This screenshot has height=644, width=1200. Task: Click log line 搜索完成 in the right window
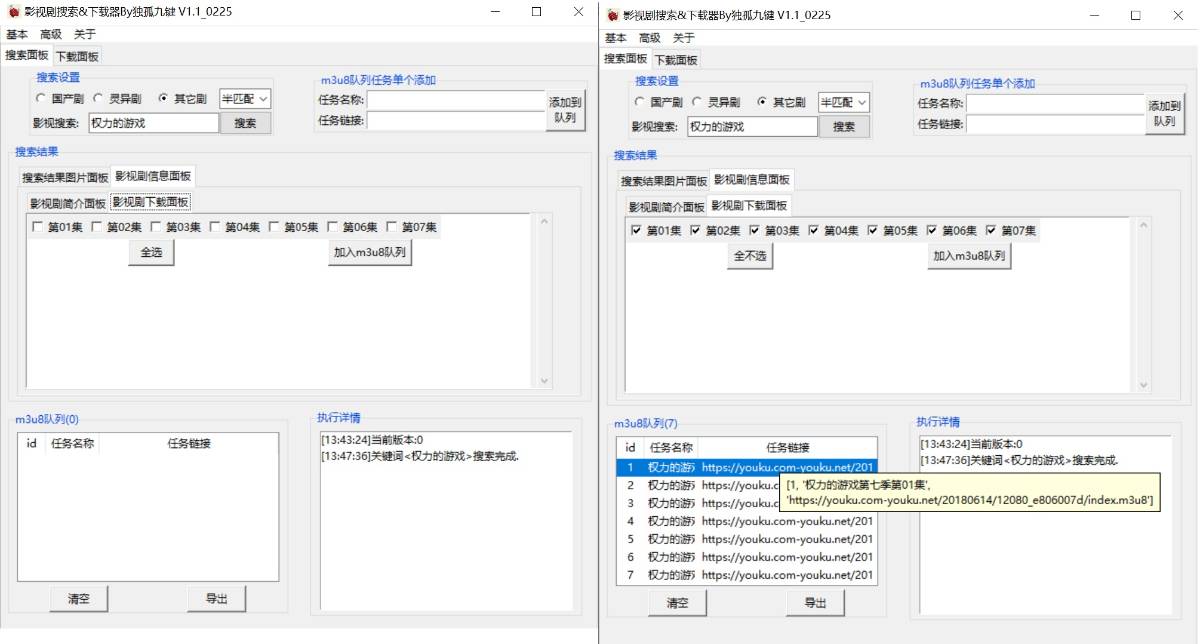(x=1019, y=460)
